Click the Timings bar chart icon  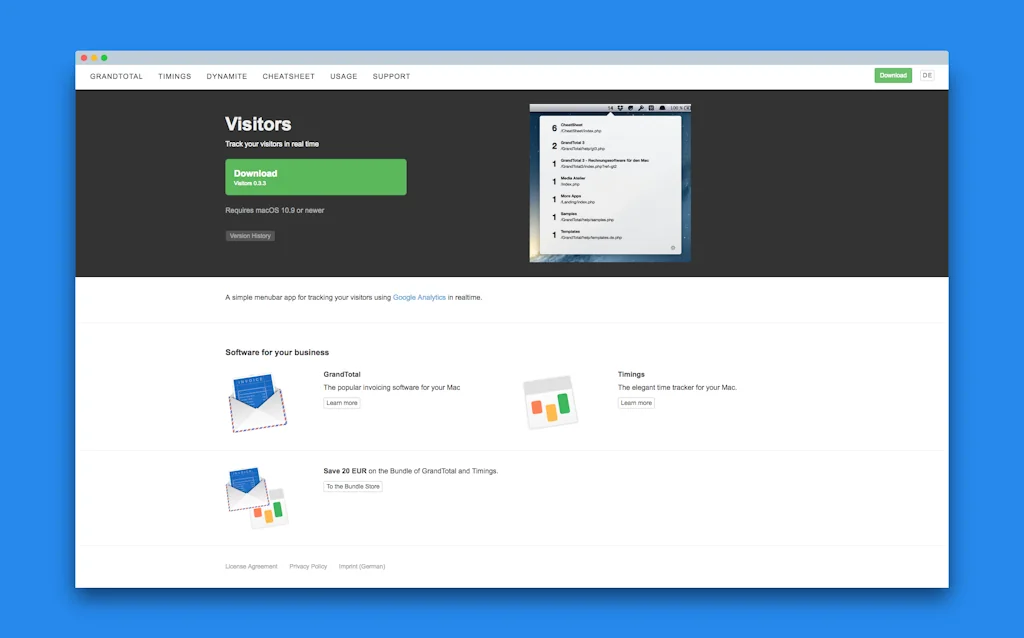[550, 402]
